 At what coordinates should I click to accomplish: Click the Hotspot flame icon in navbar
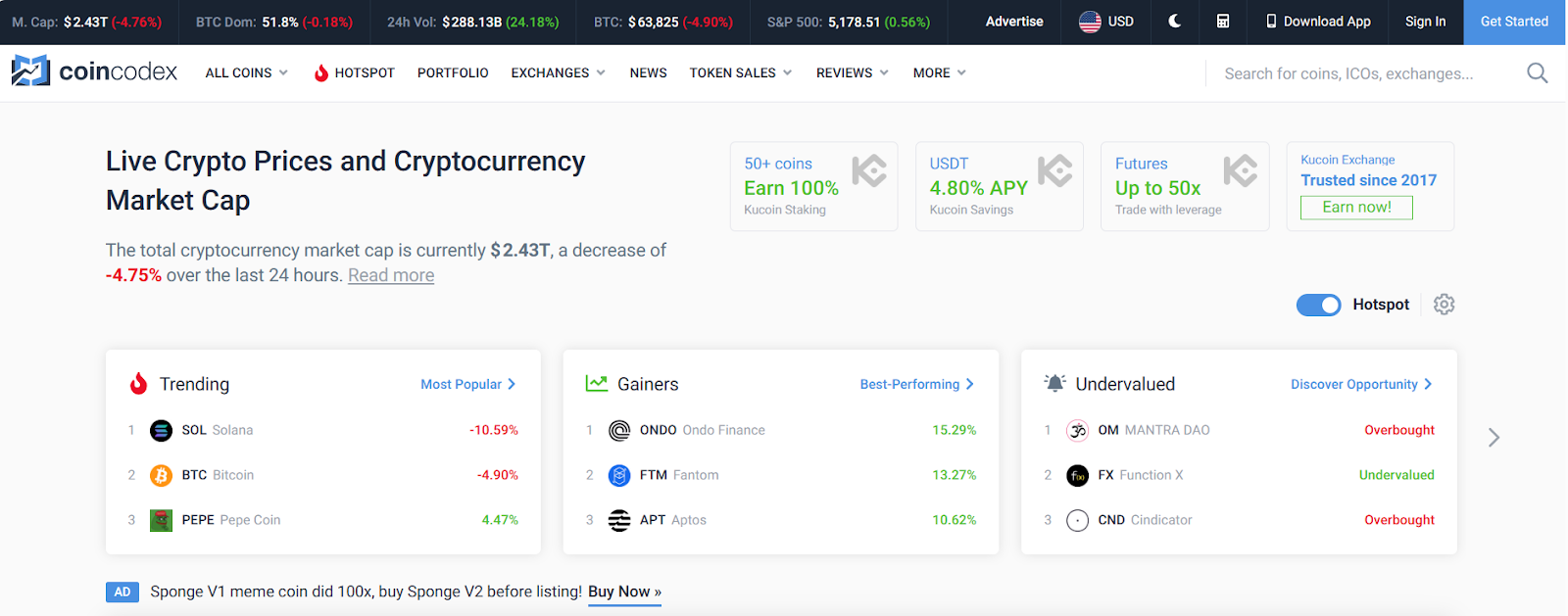(320, 72)
